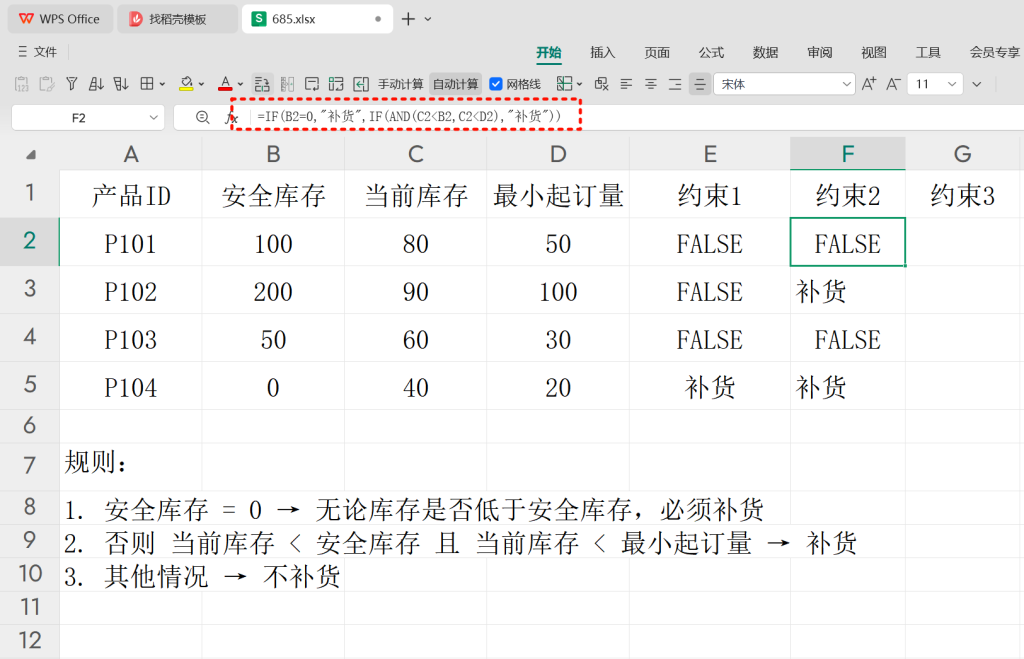Open the 文件 file menu

tap(37, 52)
